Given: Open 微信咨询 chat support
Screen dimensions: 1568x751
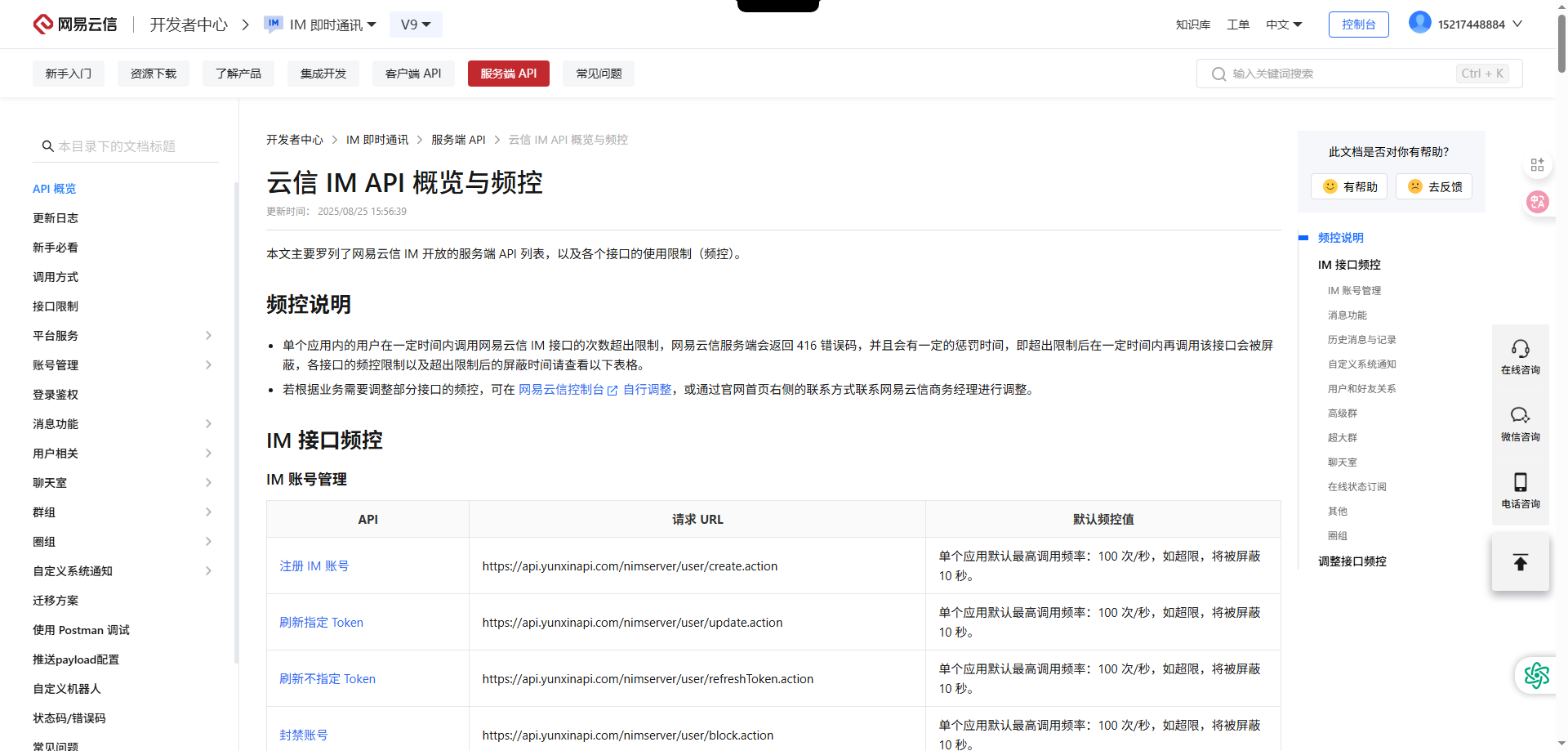Looking at the screenshot, I should [x=1520, y=425].
